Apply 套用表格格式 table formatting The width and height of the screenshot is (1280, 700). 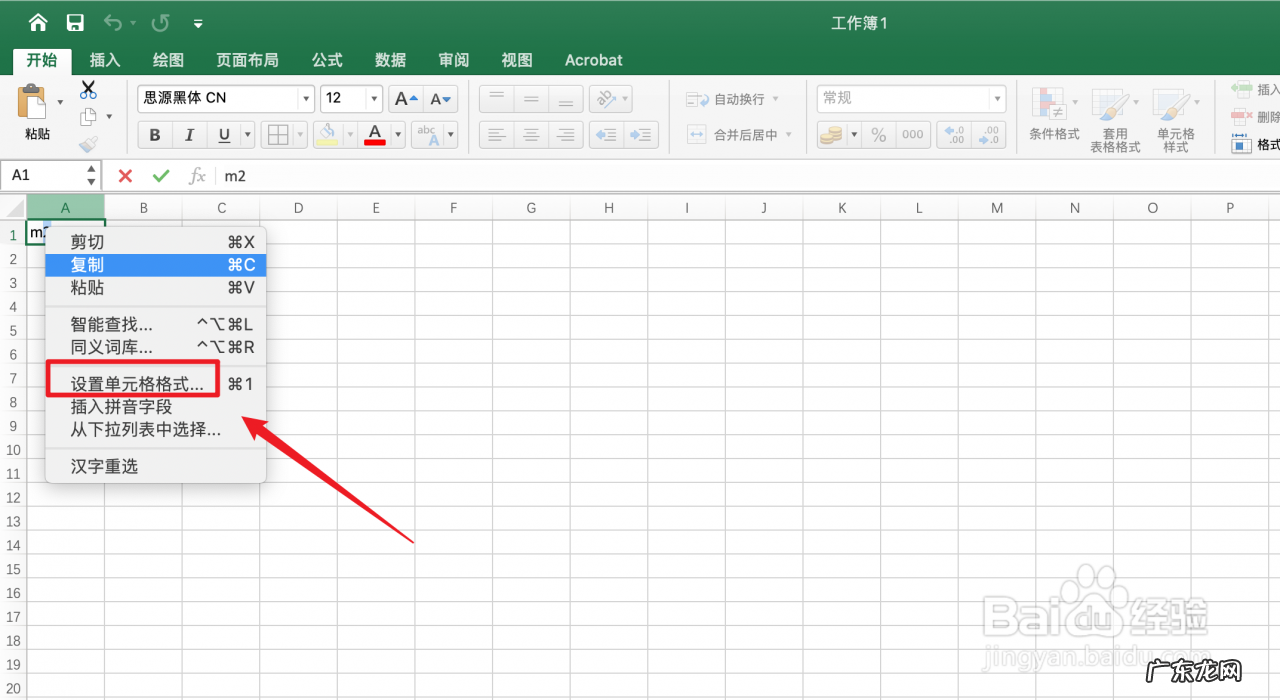1114,118
